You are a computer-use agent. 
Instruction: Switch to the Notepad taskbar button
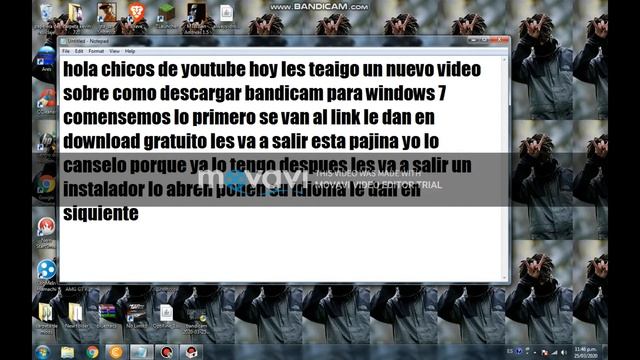pyautogui.click(x=141, y=352)
